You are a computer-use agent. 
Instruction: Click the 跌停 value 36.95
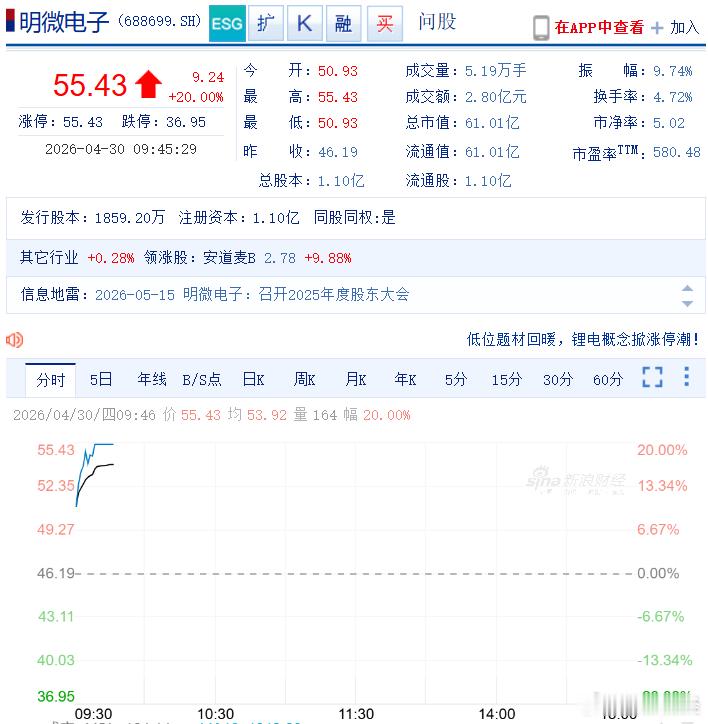pos(186,122)
